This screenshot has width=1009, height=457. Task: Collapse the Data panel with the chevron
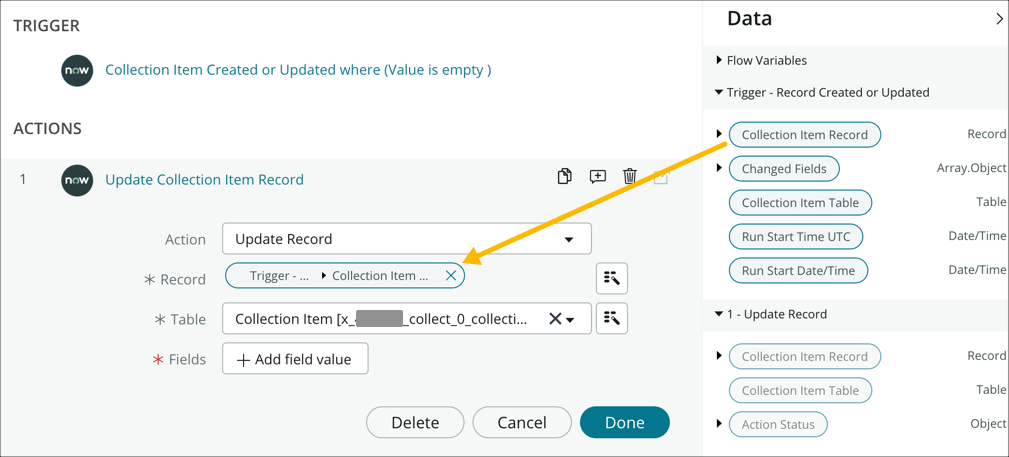click(x=998, y=19)
